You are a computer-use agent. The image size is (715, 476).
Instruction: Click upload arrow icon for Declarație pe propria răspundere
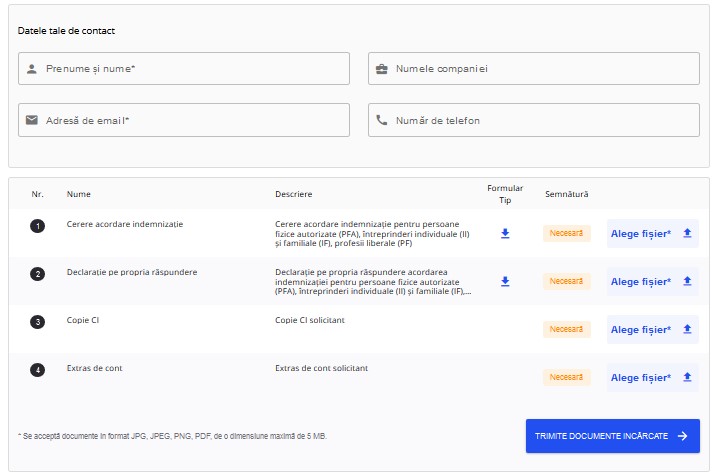click(x=687, y=281)
